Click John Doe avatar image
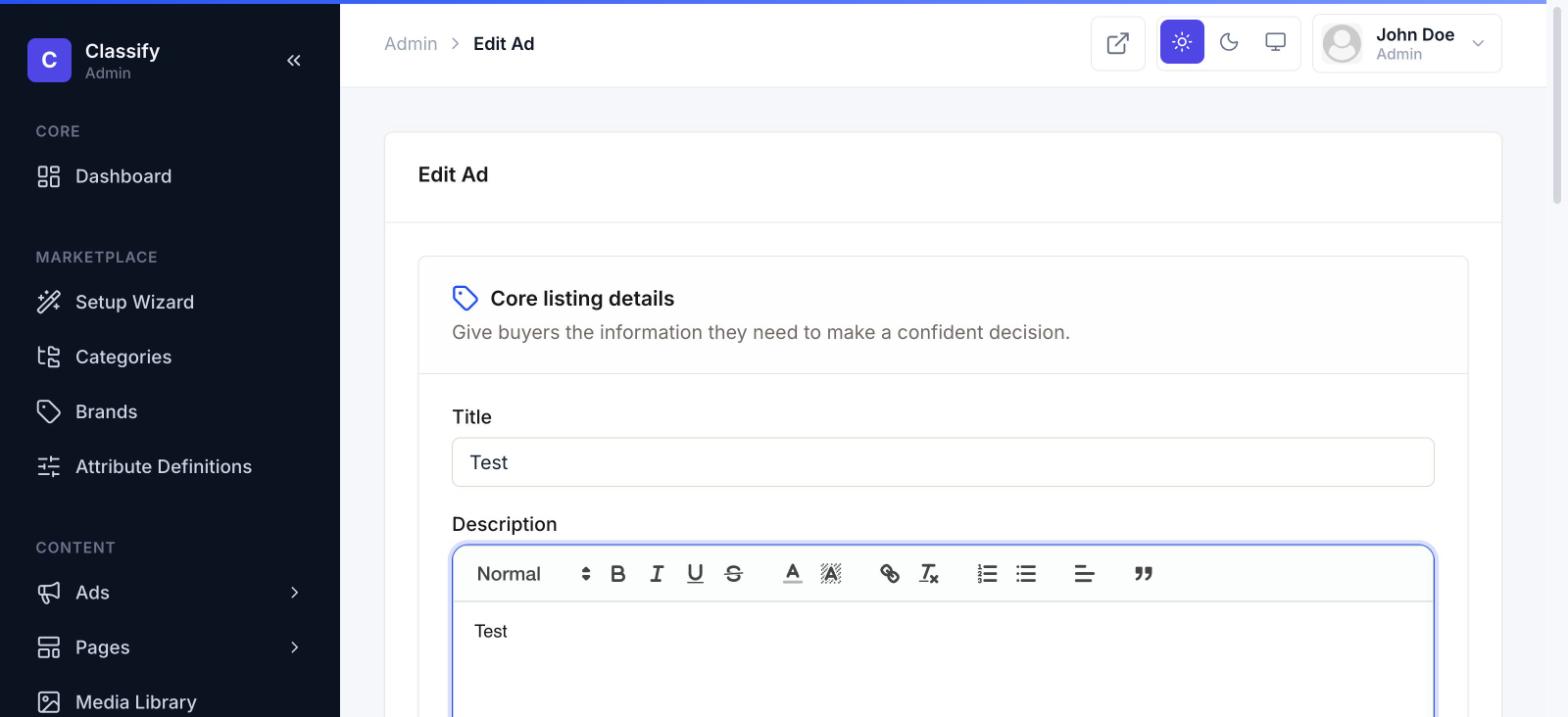 [x=1342, y=43]
